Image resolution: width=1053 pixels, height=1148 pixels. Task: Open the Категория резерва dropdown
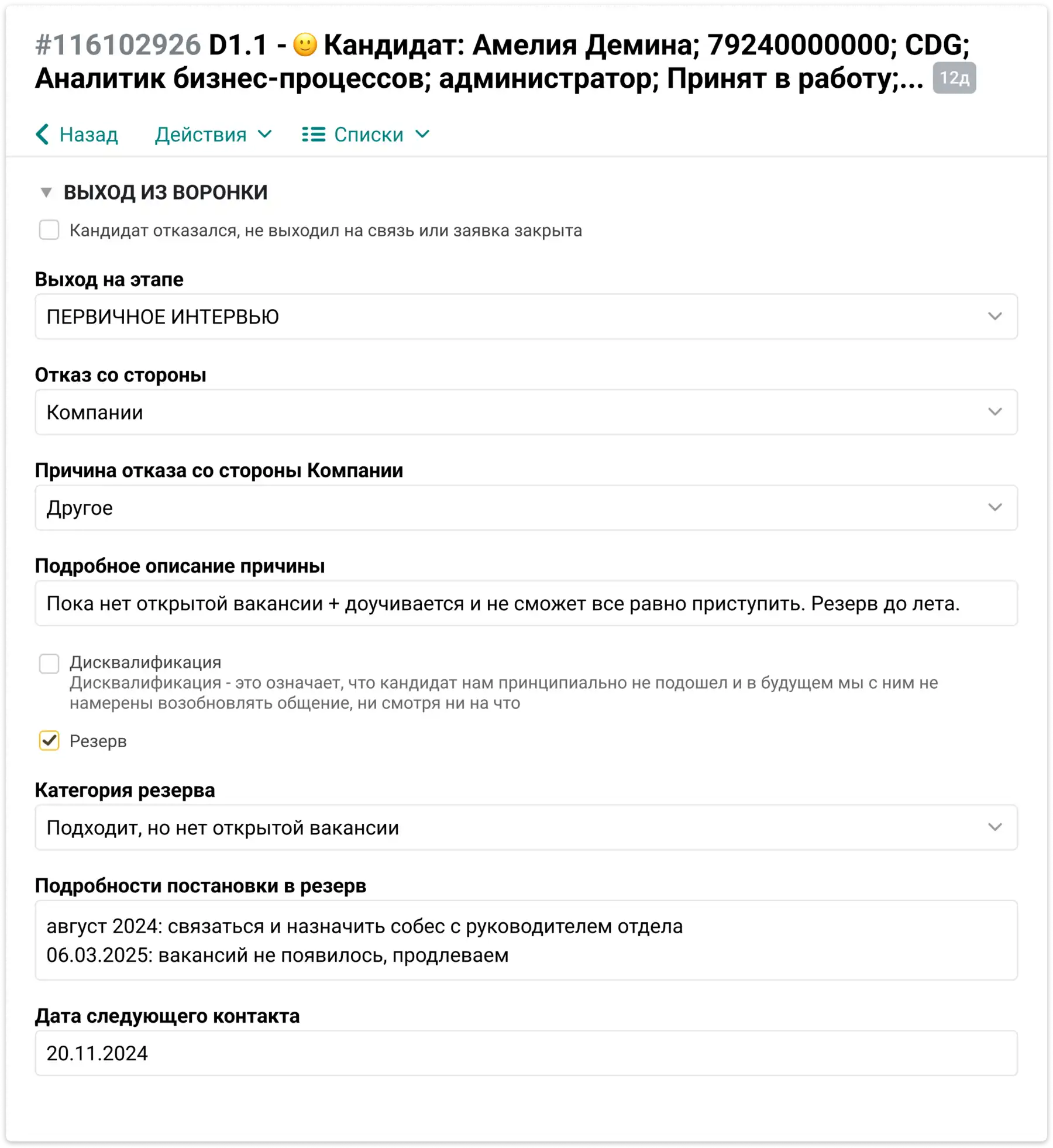pyautogui.click(x=526, y=827)
